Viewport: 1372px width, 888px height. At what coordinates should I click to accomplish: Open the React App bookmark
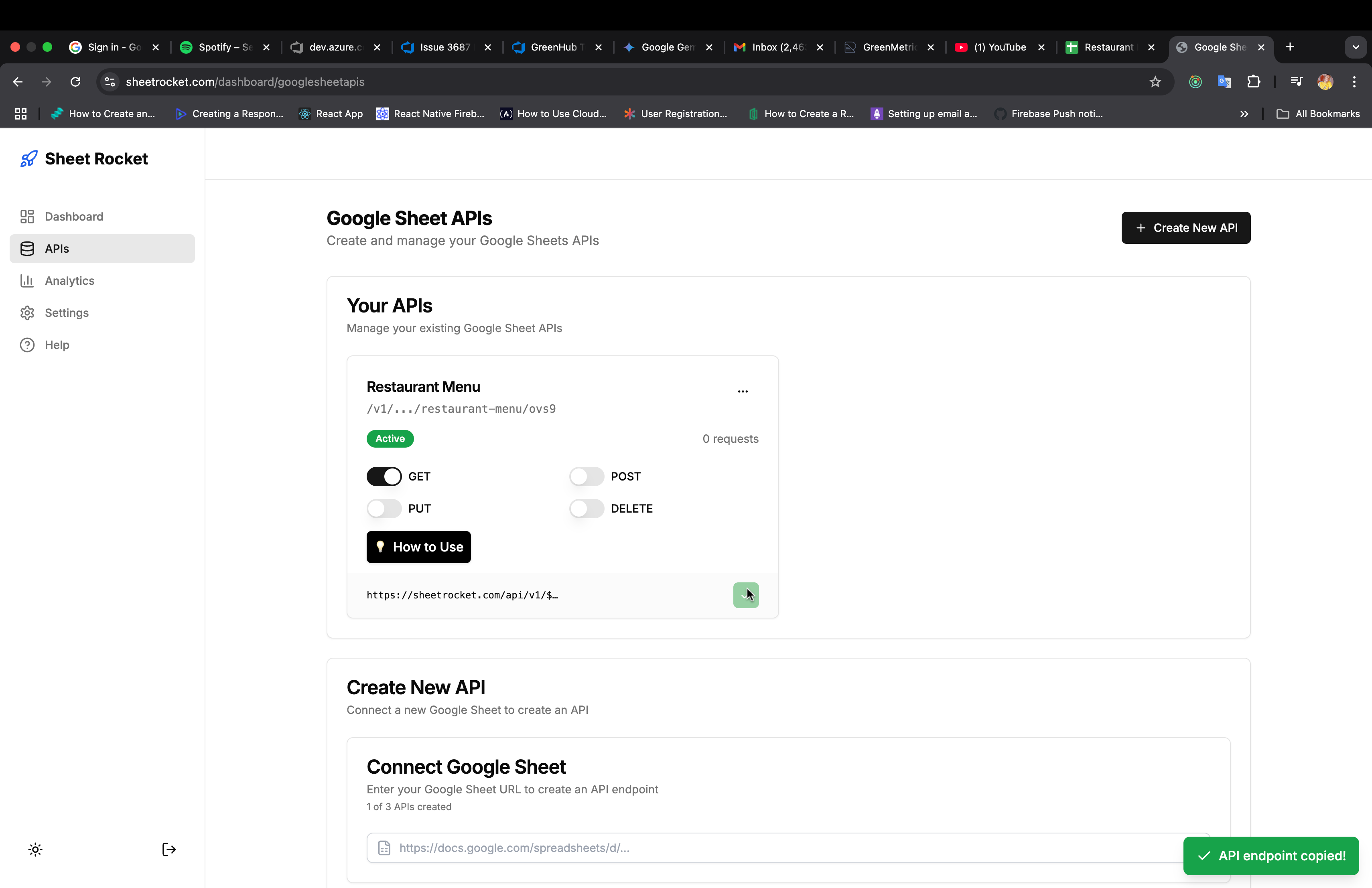tap(331, 114)
